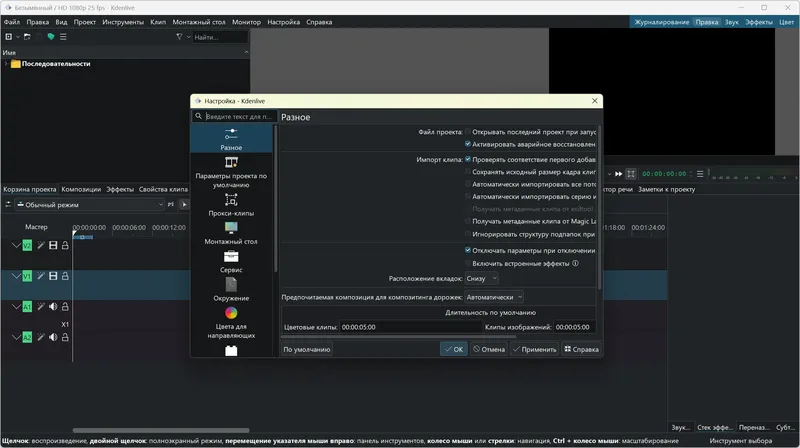Open the filter icon in project bin
Viewport: 800px width, 448px height.
179,37
